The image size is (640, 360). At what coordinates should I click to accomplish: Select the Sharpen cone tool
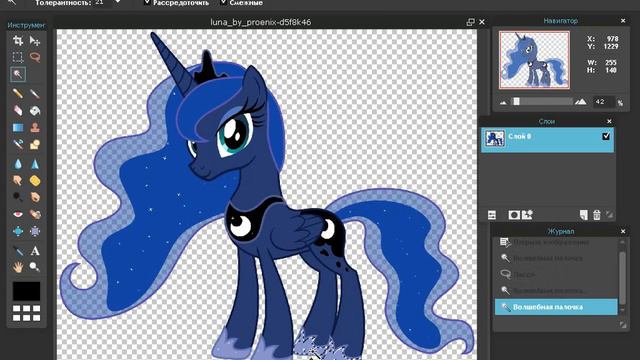35,164
